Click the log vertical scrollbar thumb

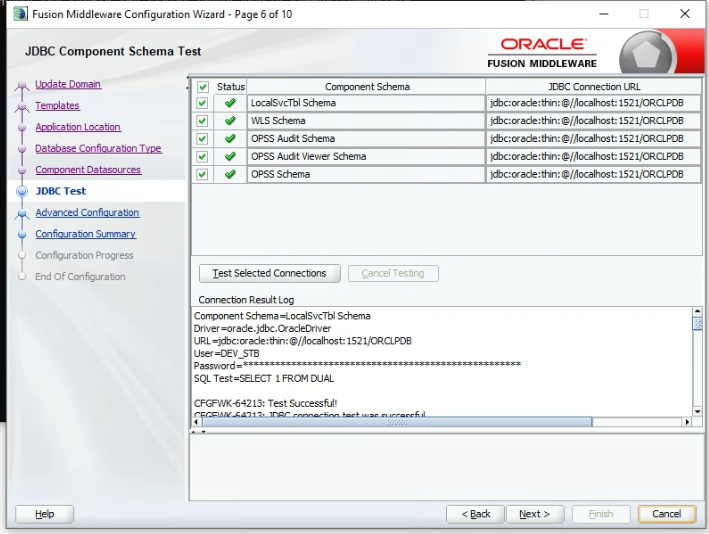[697, 323]
